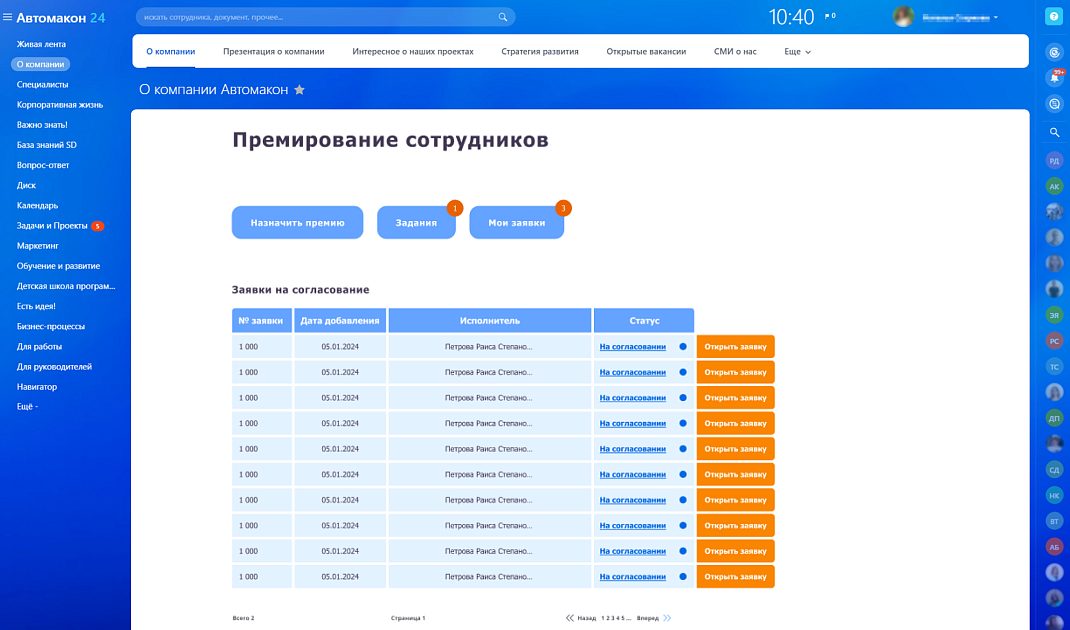Open the user profile dropdown arrow
Image resolution: width=1070 pixels, height=630 pixels.
(996, 18)
